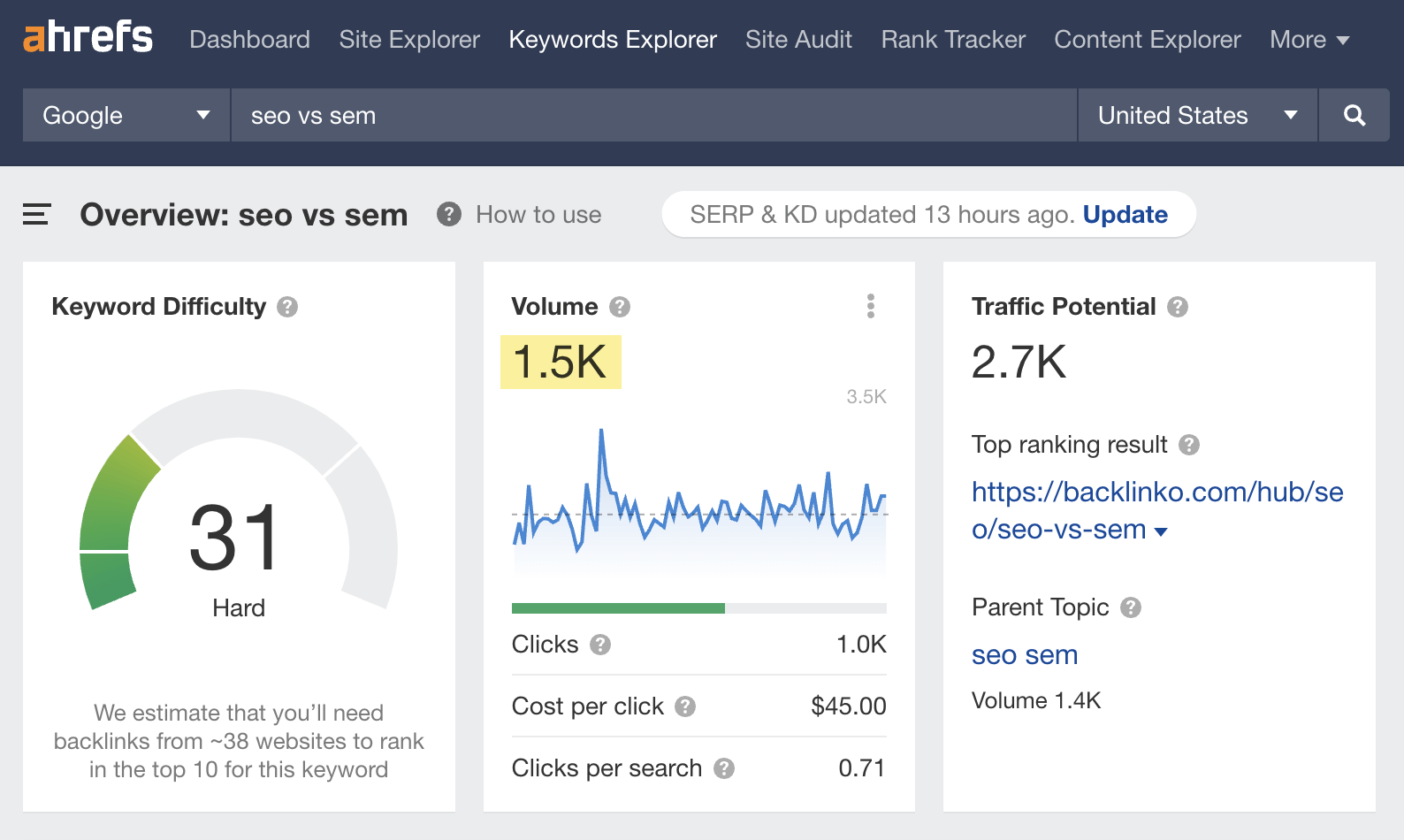1404x840 pixels.
Task: Click the ahrefs logo
Action: (x=88, y=38)
